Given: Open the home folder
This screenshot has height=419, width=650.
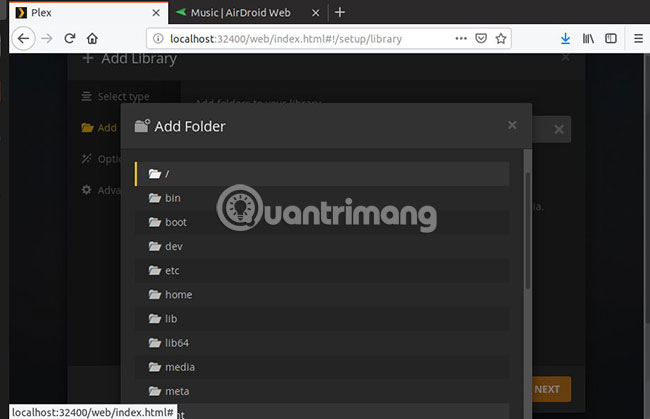Looking at the screenshot, I should point(322,295).
